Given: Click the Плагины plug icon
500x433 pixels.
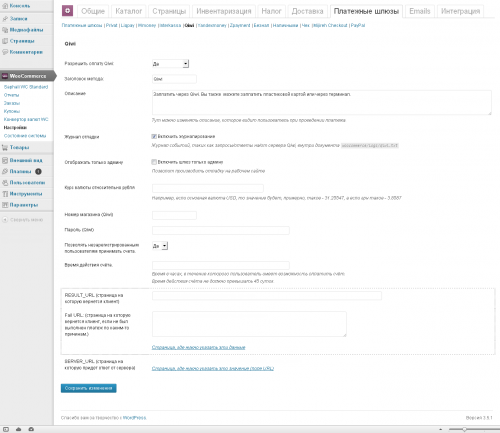Looking at the screenshot, I should (x=5, y=171).
